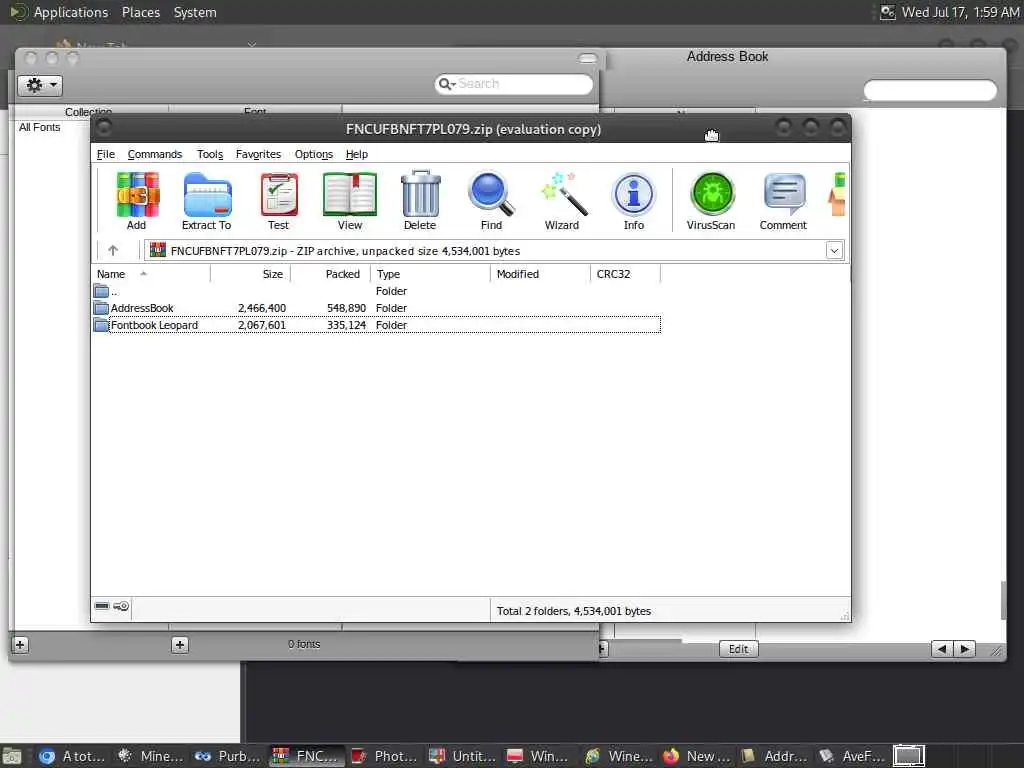Click the clock Wed Jul 17
This screenshot has width=1024, height=768.
point(960,12)
